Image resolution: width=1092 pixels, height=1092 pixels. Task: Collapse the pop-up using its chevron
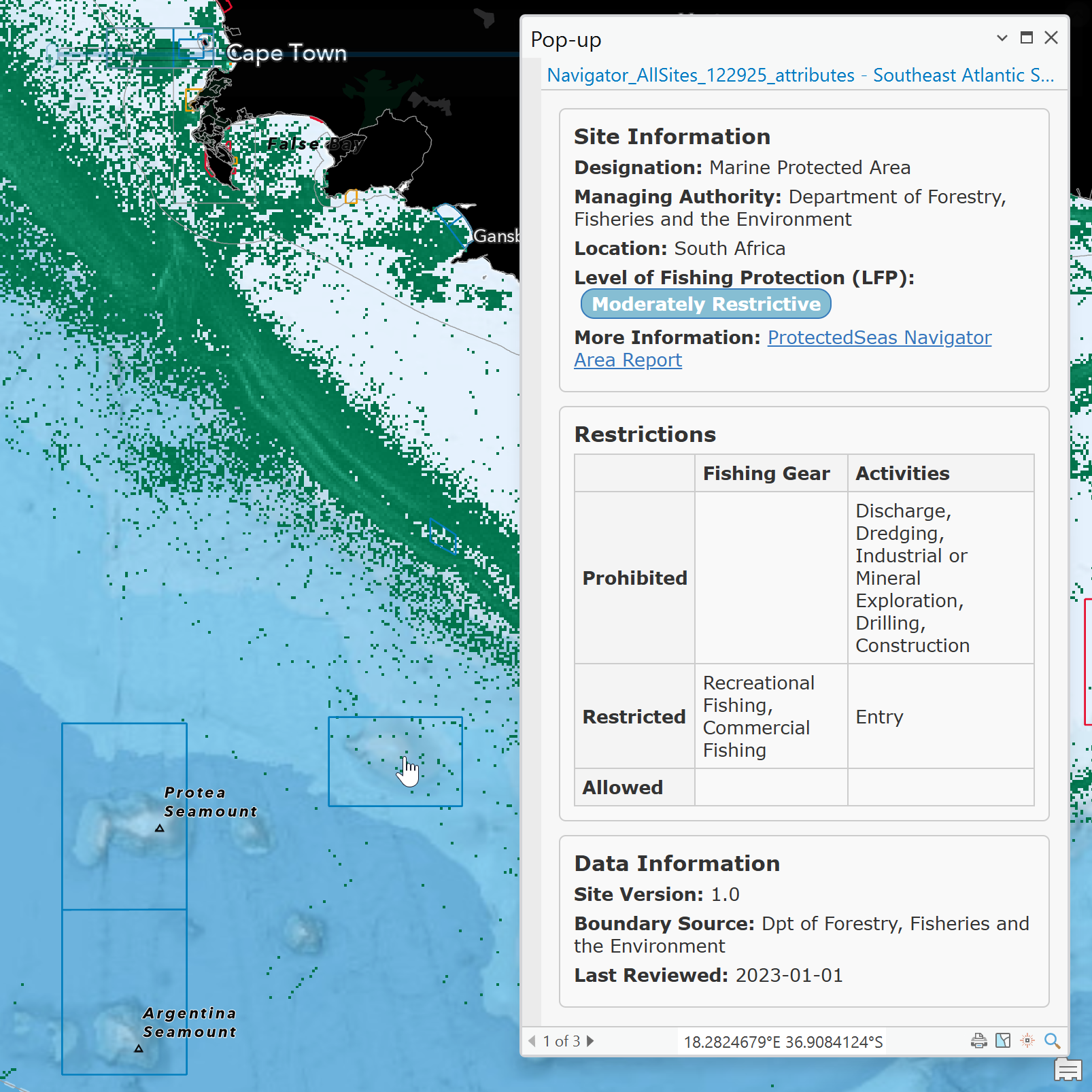(1002, 38)
